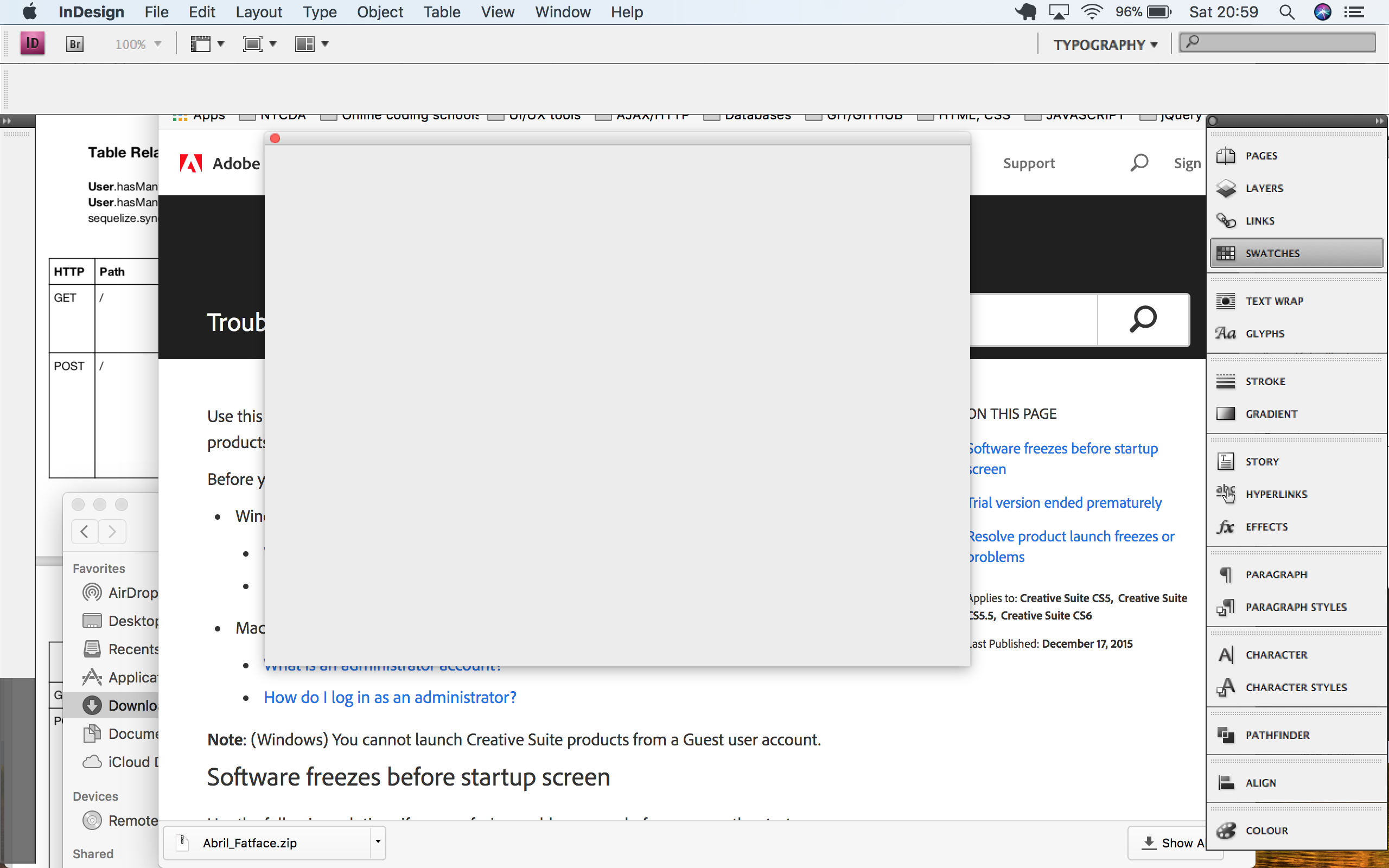
Task: Open the TYPOGRAPHY workspace switcher
Action: [x=1105, y=45]
